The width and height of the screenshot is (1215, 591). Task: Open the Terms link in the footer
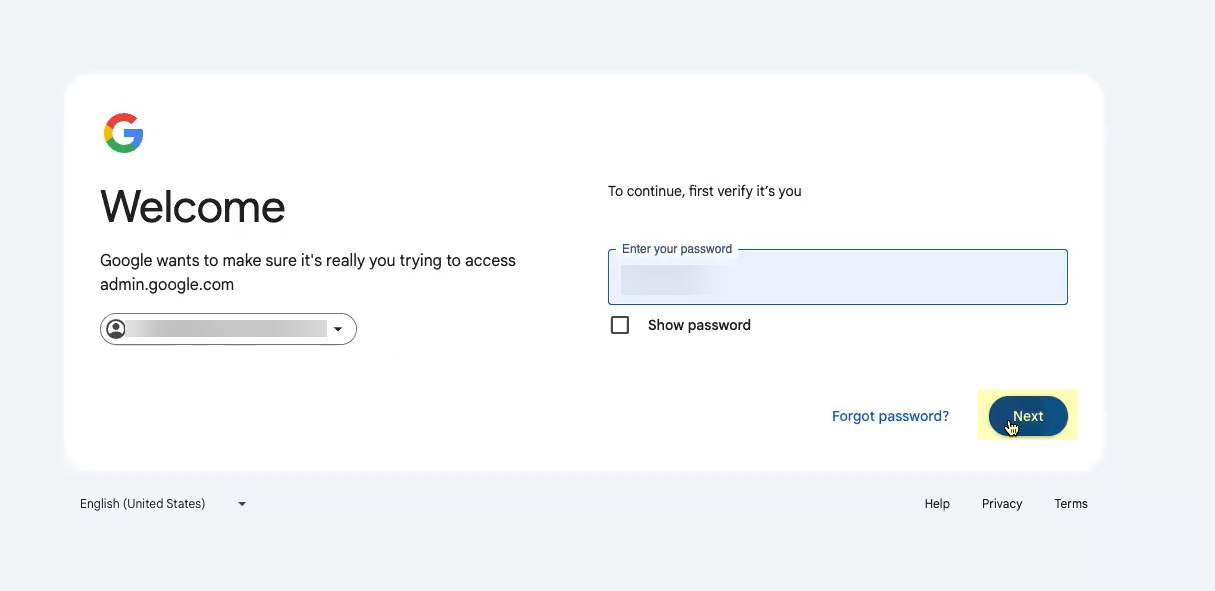tap(1071, 504)
